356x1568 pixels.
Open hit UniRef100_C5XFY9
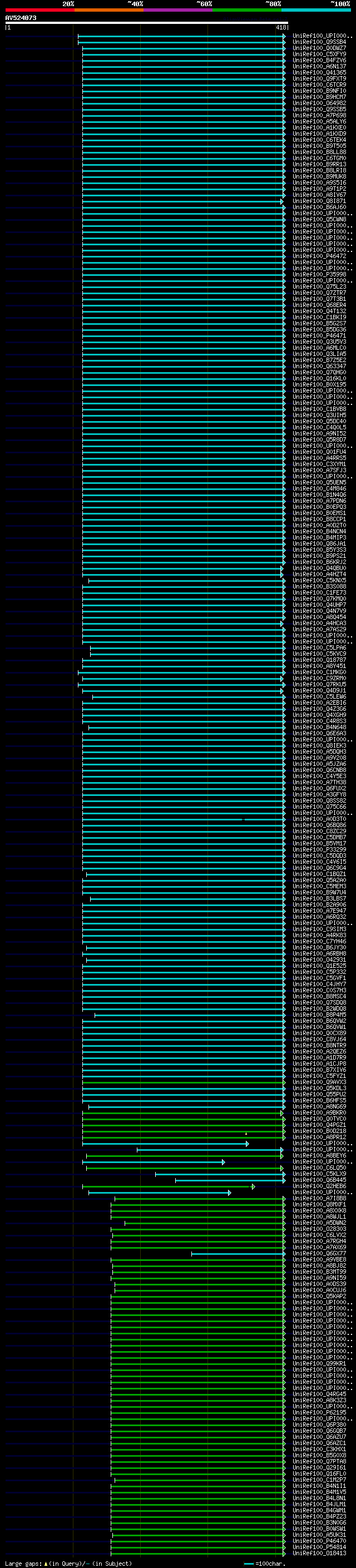coord(319,54)
